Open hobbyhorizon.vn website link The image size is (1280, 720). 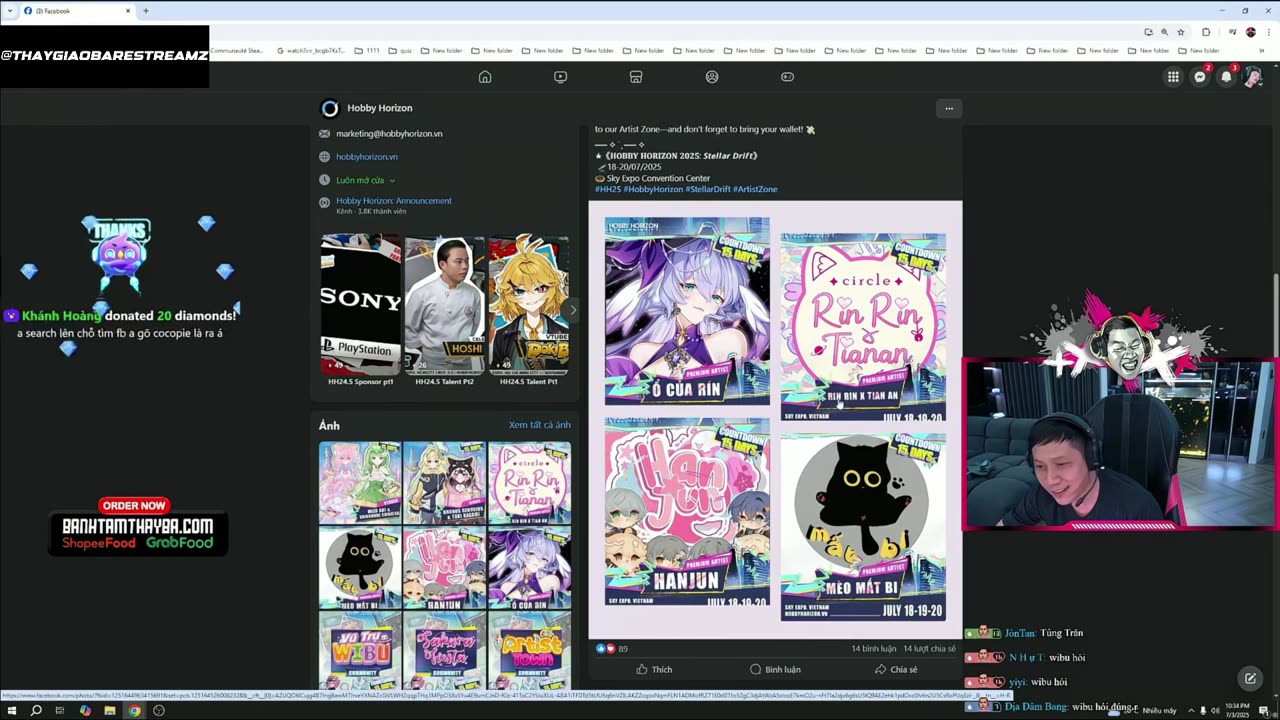point(367,157)
